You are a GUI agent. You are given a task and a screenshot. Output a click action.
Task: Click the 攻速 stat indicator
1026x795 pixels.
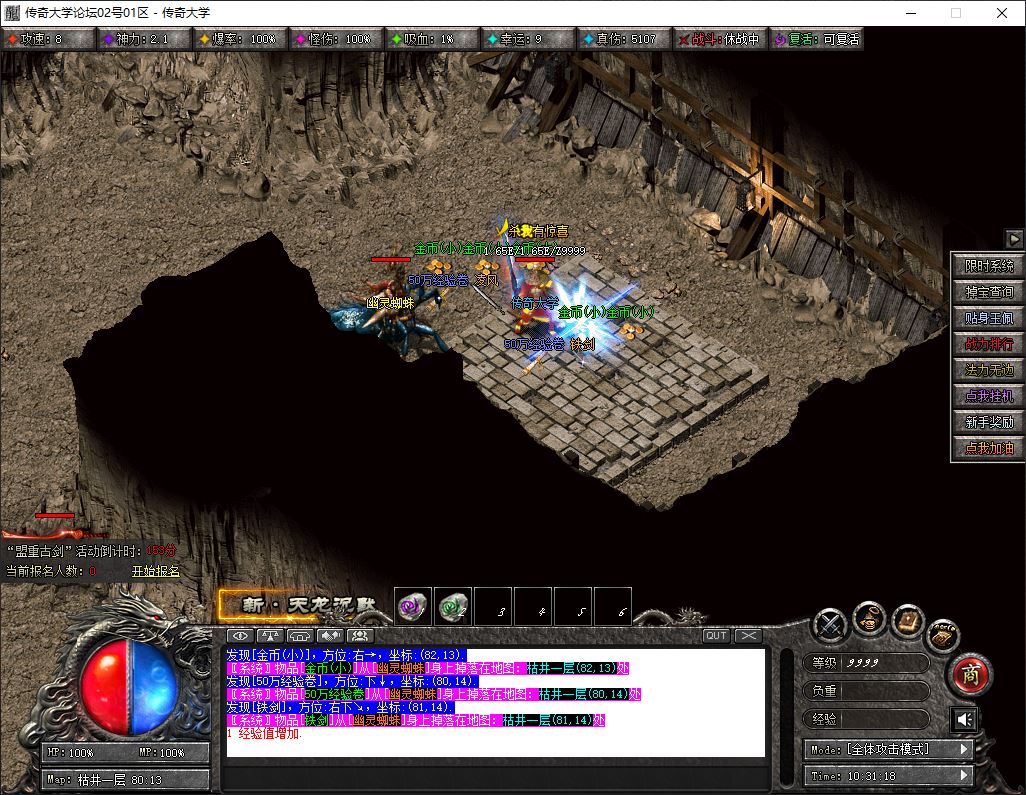click(48, 39)
